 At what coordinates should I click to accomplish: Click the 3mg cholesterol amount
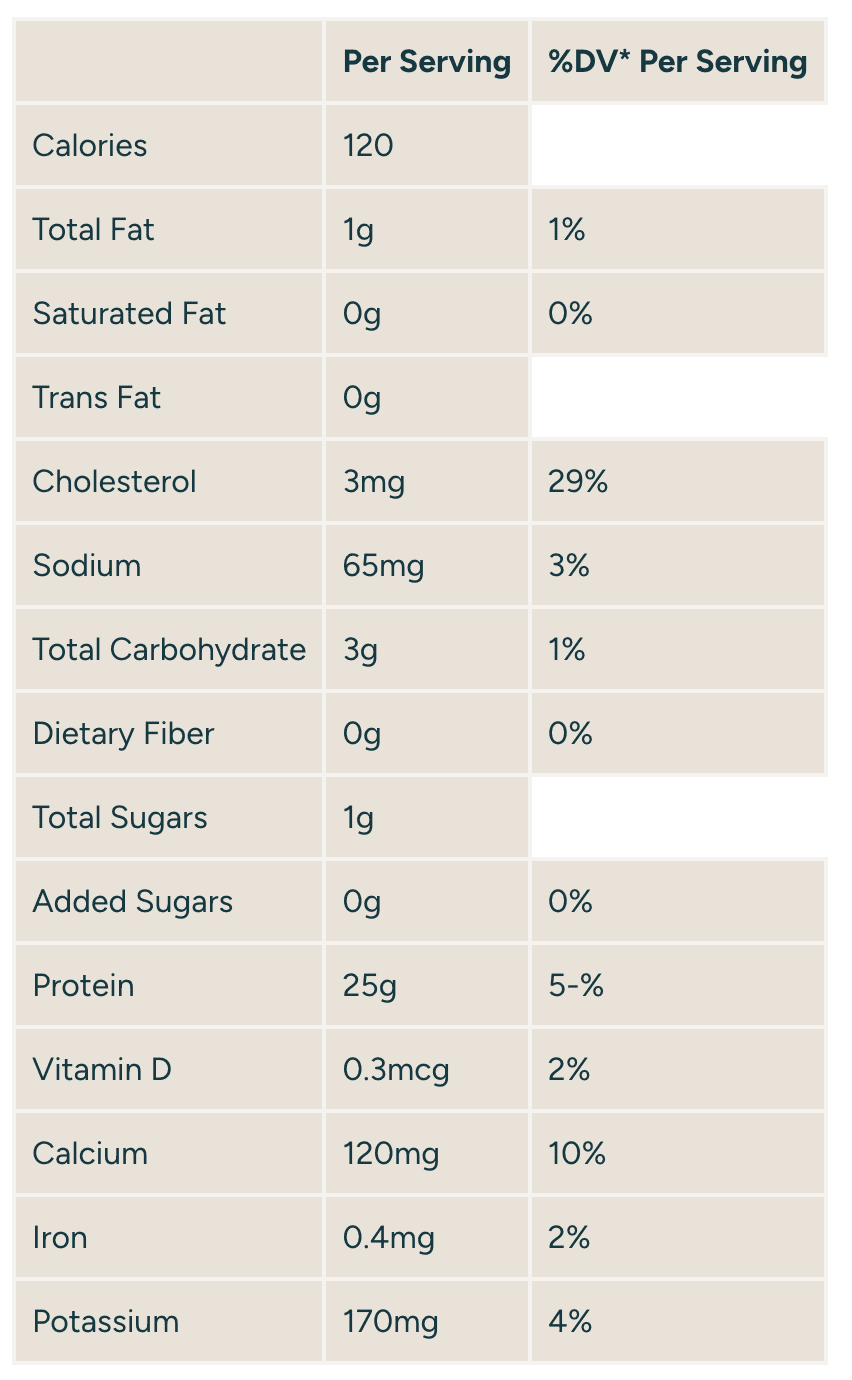pyautogui.click(x=374, y=482)
